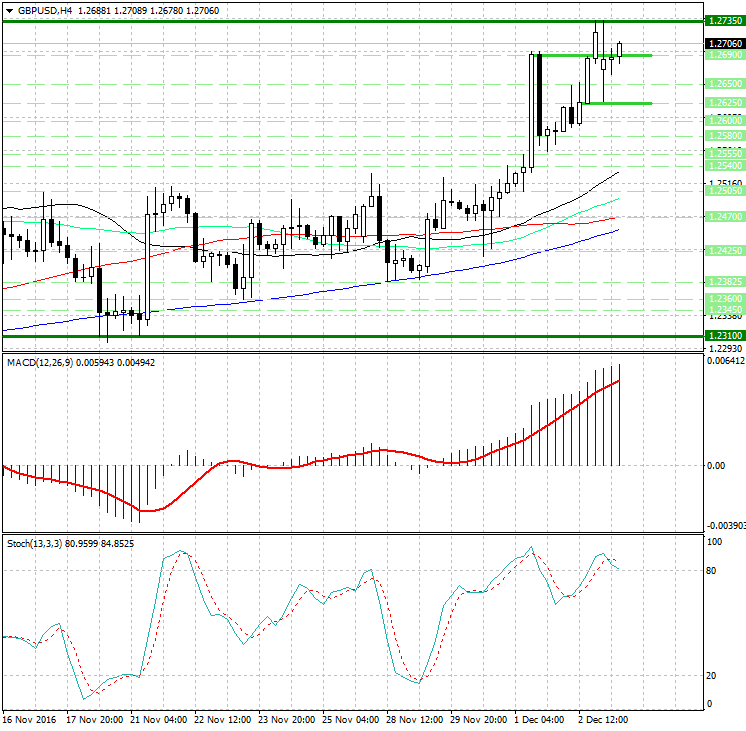The image size is (746, 731).
Task: Click the current price tag 1.27060
Action: pos(723,44)
